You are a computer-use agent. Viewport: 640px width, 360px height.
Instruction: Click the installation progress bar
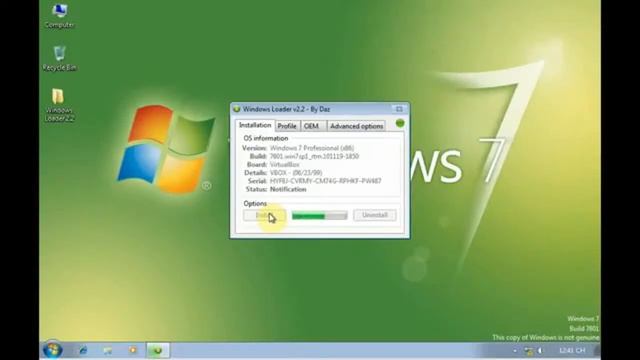coord(320,216)
